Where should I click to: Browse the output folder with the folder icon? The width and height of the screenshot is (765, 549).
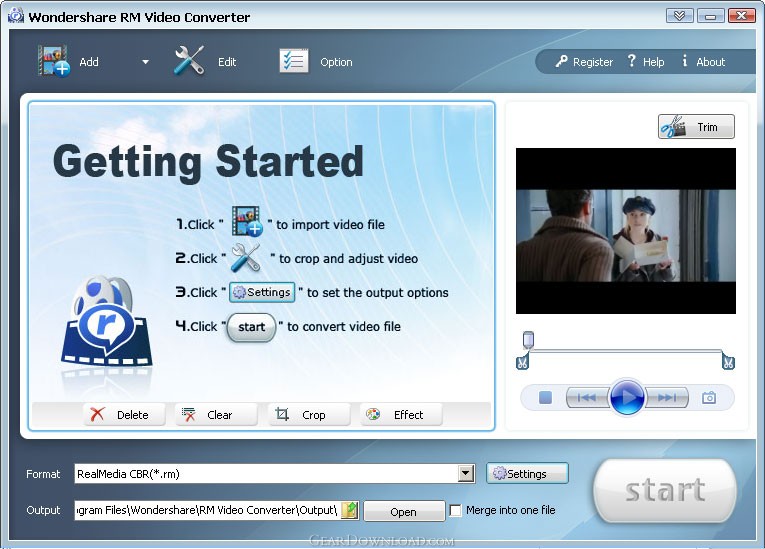point(350,510)
